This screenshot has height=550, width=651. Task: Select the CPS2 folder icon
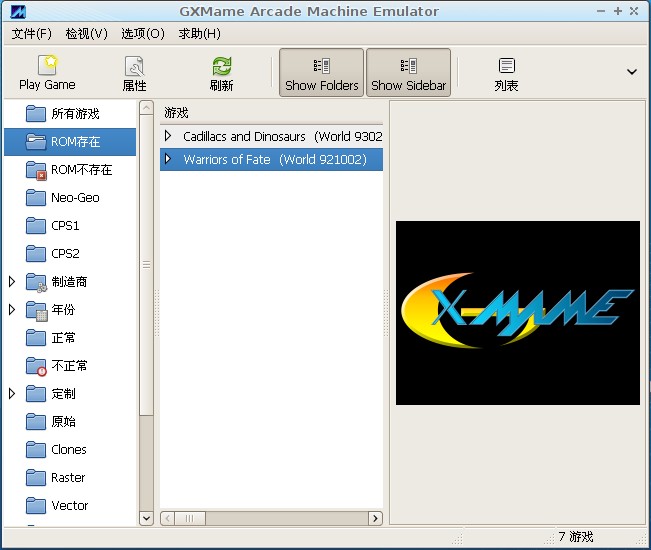click(x=36, y=254)
